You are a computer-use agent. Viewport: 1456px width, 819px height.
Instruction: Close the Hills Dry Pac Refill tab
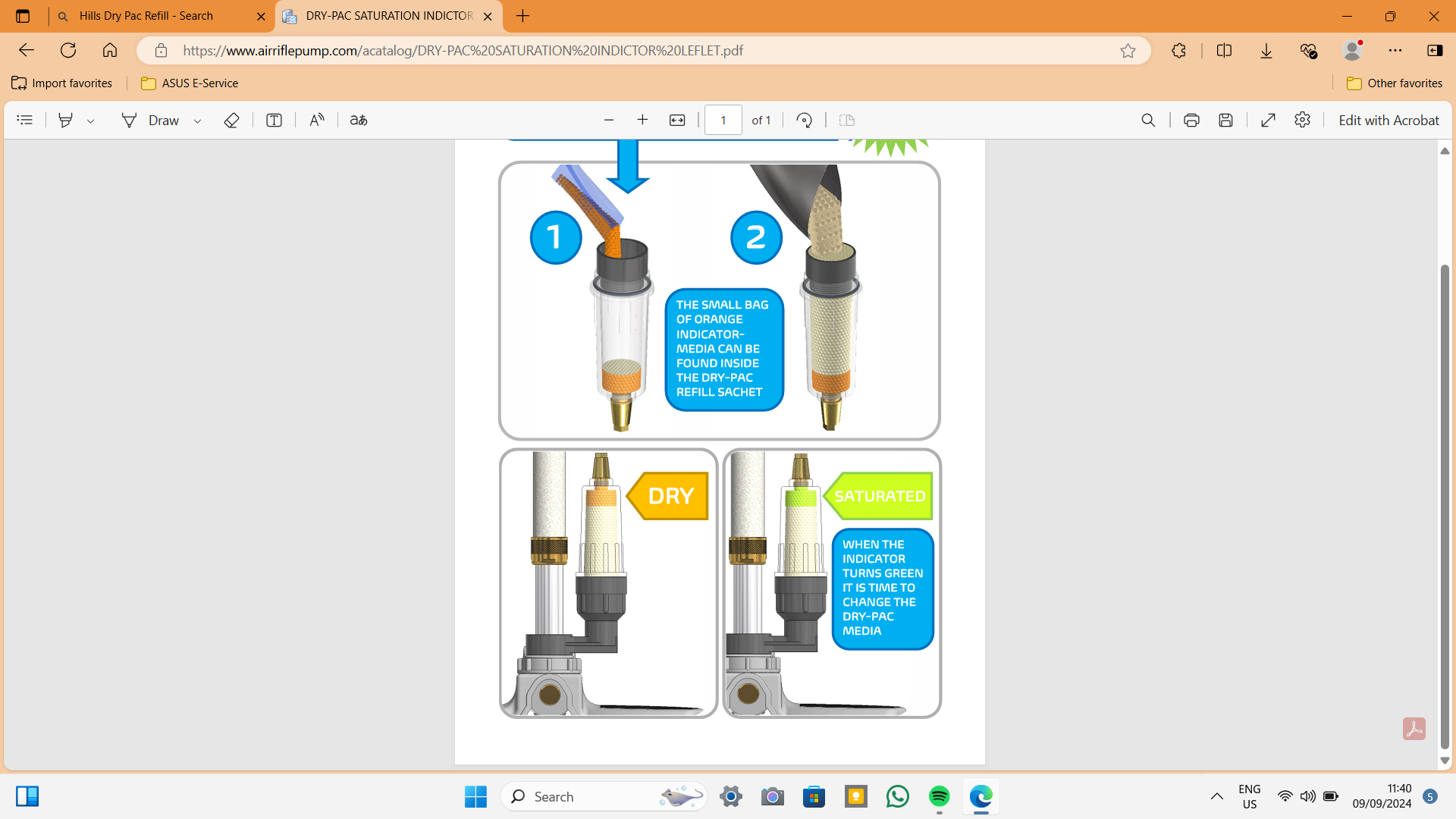coord(261,16)
